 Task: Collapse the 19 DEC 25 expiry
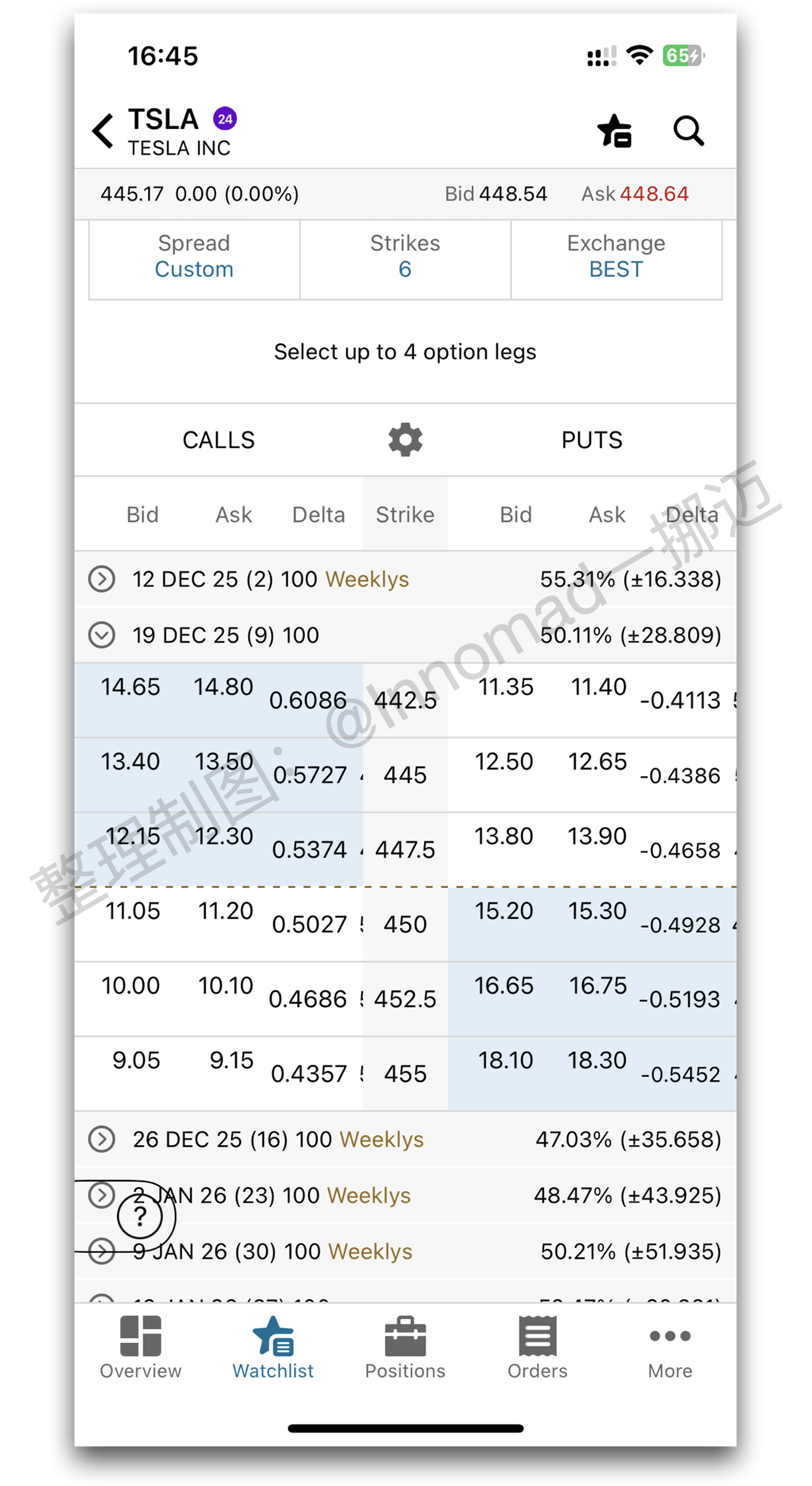[x=102, y=635]
